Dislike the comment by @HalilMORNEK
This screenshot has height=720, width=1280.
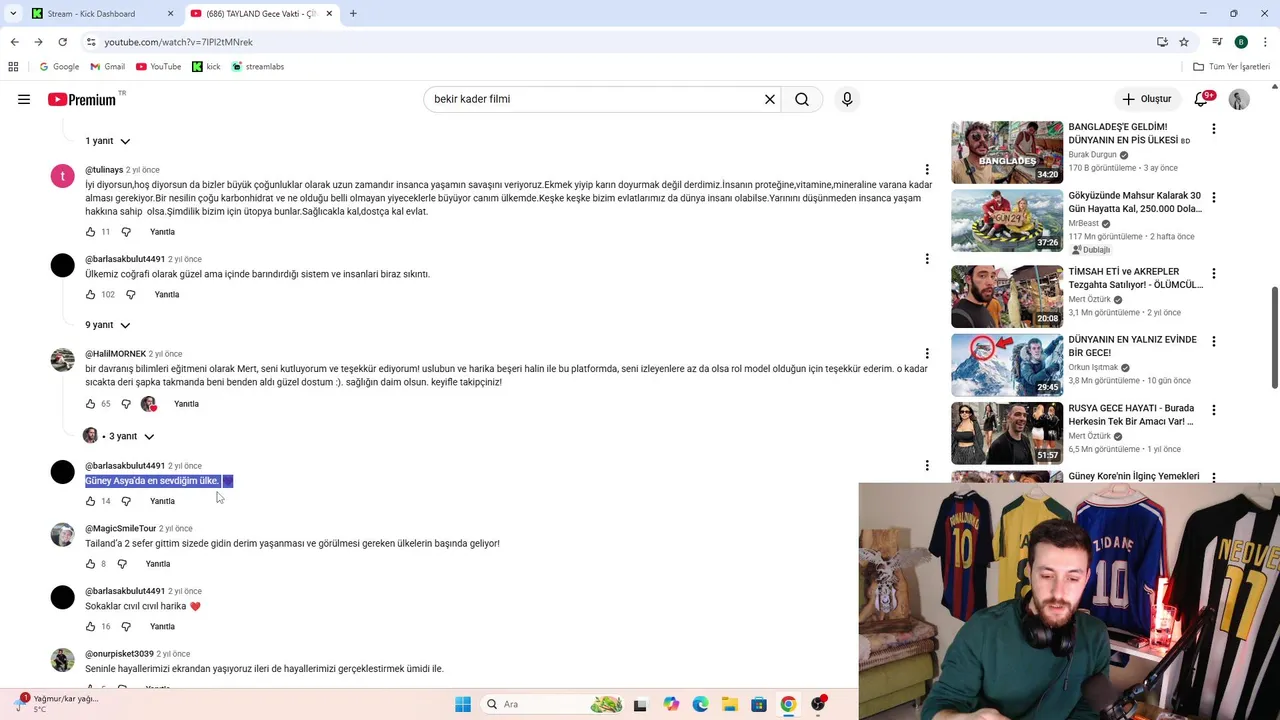[126, 404]
